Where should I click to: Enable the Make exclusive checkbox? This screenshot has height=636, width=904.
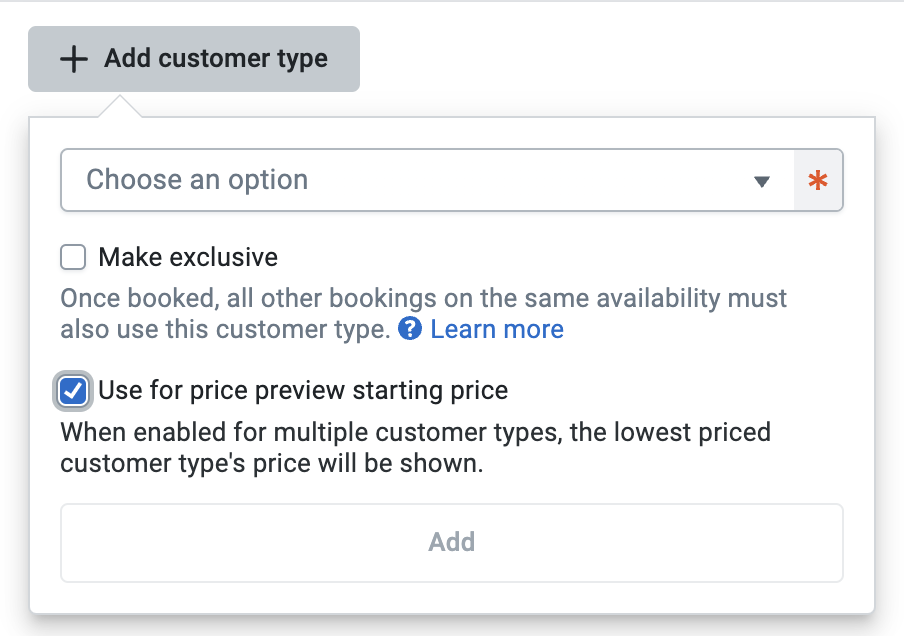tap(73, 258)
